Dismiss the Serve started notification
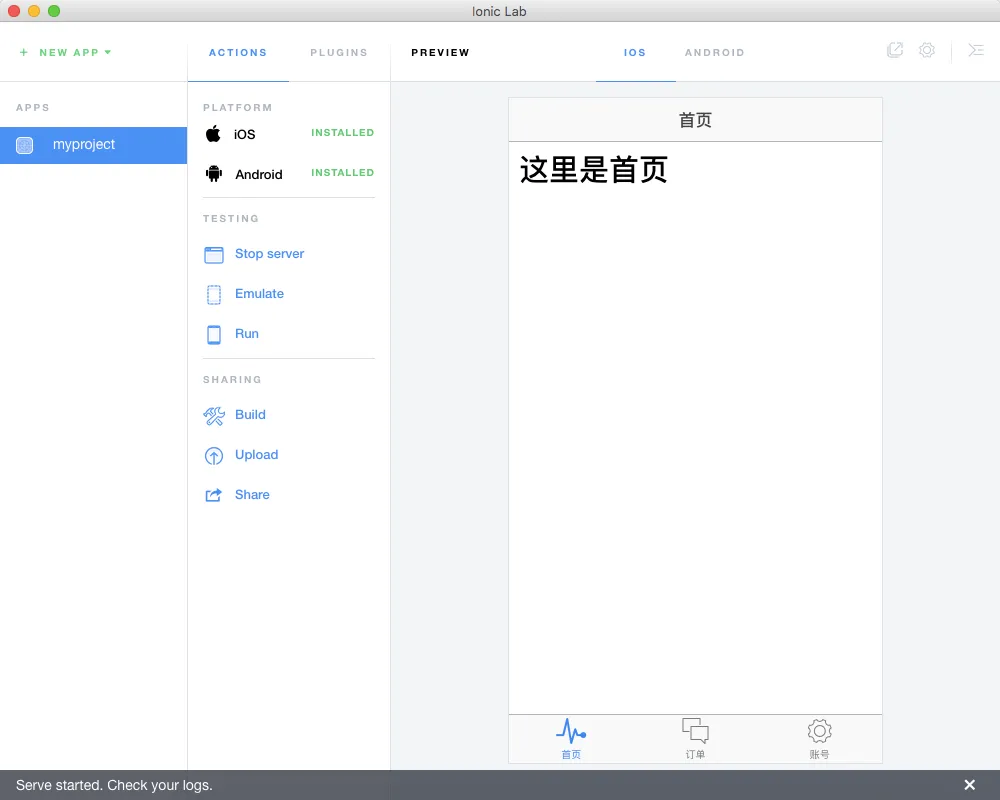 coord(969,785)
